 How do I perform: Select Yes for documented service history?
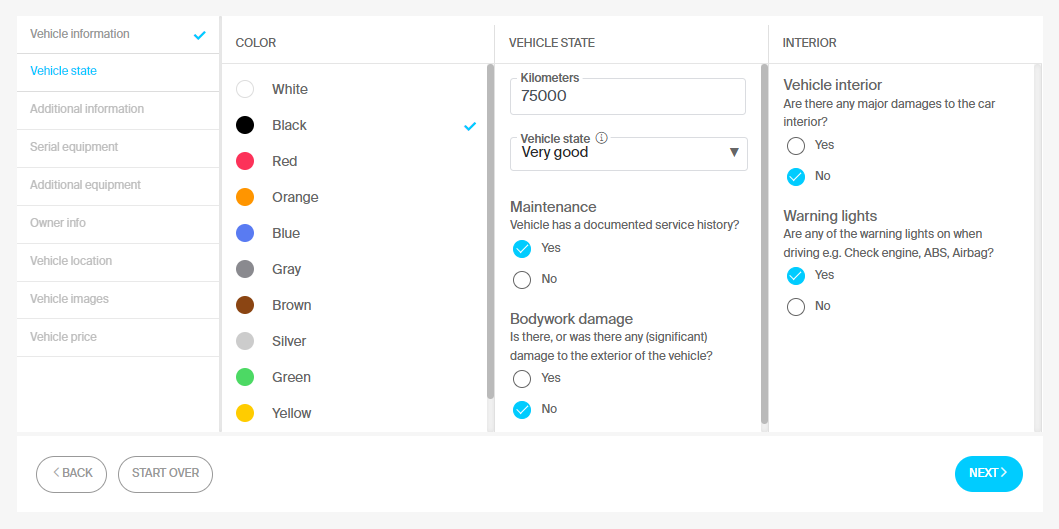[522, 249]
